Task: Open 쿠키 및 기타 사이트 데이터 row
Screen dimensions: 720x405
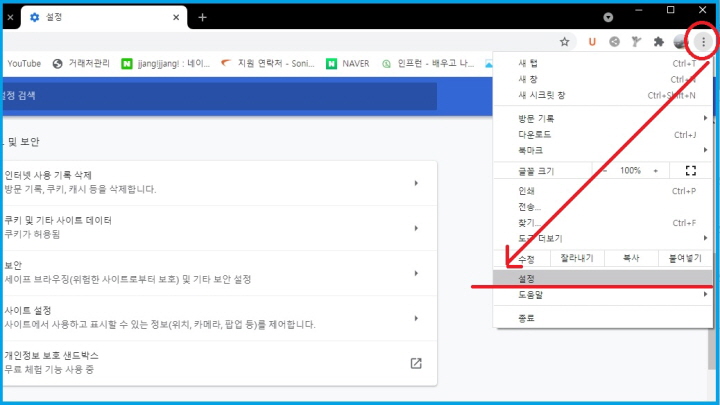Action: [218, 228]
